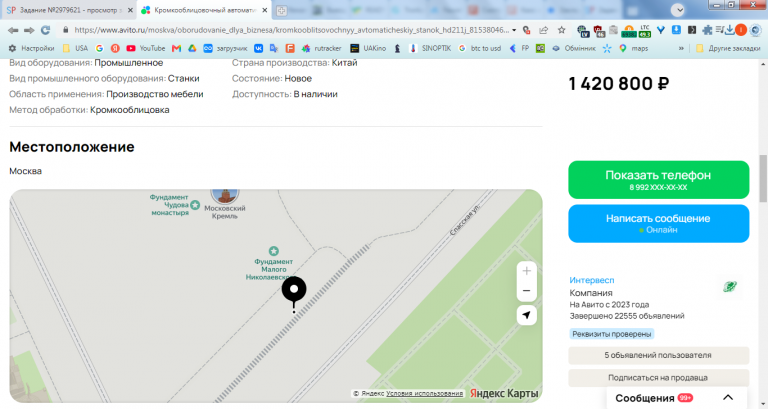This screenshot has height=409, width=768.
Task: Open the orange profile avatar
Action: (741, 30)
